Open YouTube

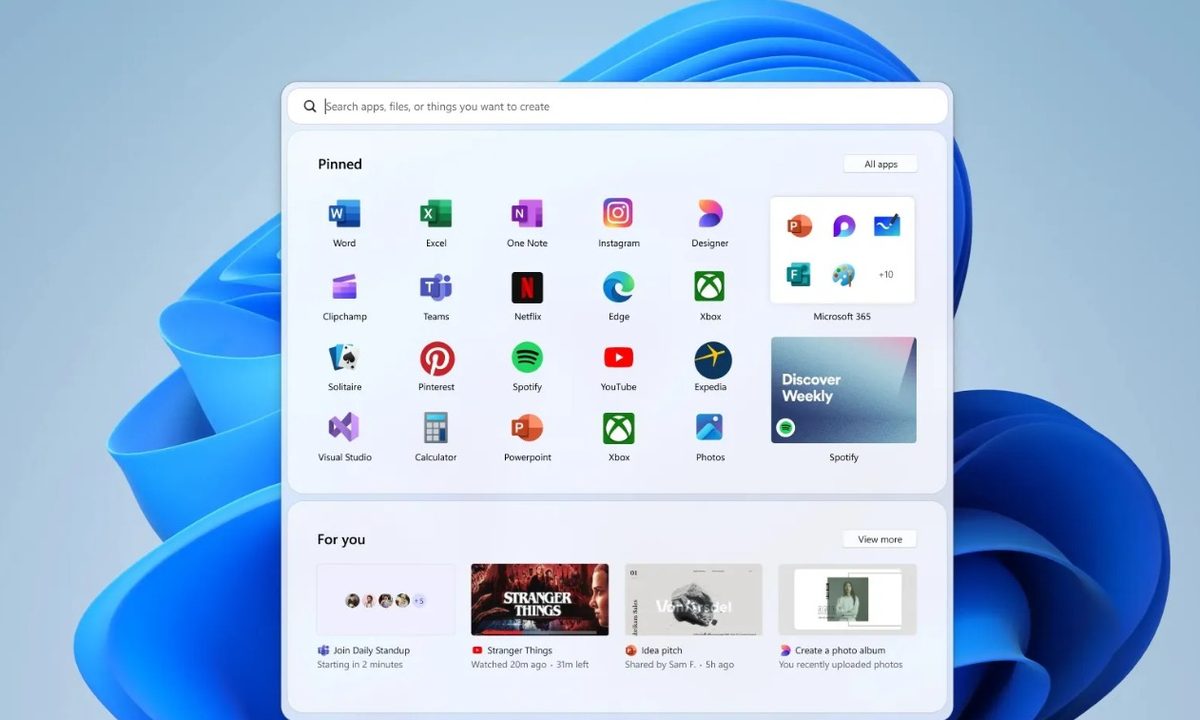pos(618,358)
